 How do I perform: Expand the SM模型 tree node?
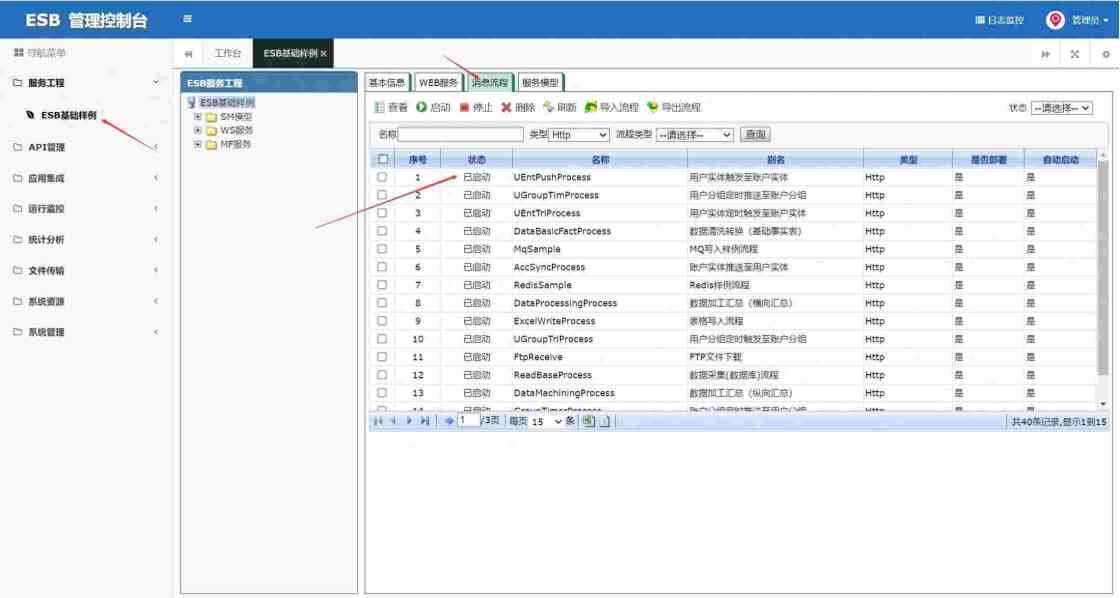pos(198,117)
